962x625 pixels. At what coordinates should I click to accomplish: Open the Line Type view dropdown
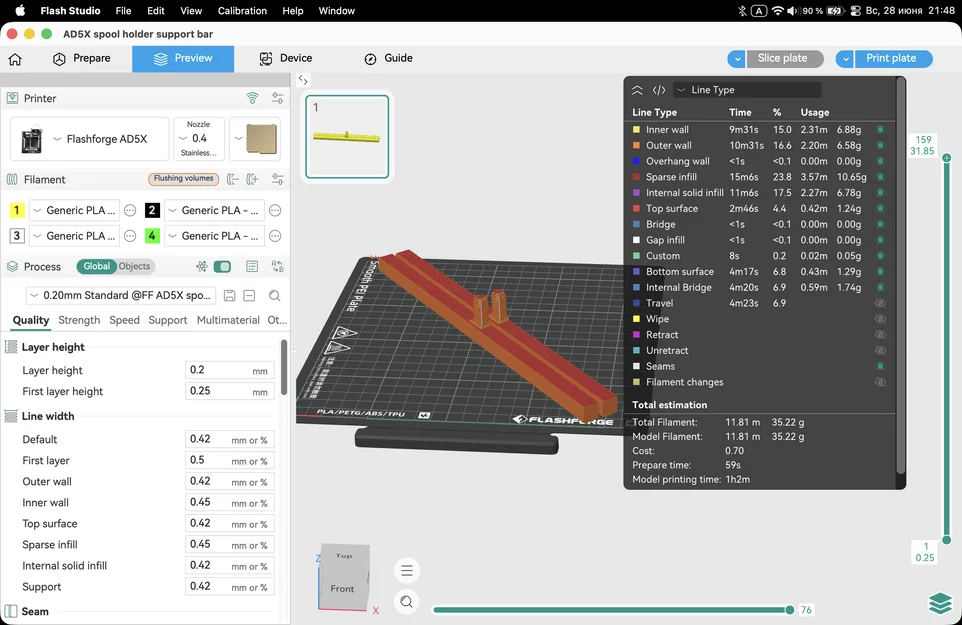coord(747,90)
